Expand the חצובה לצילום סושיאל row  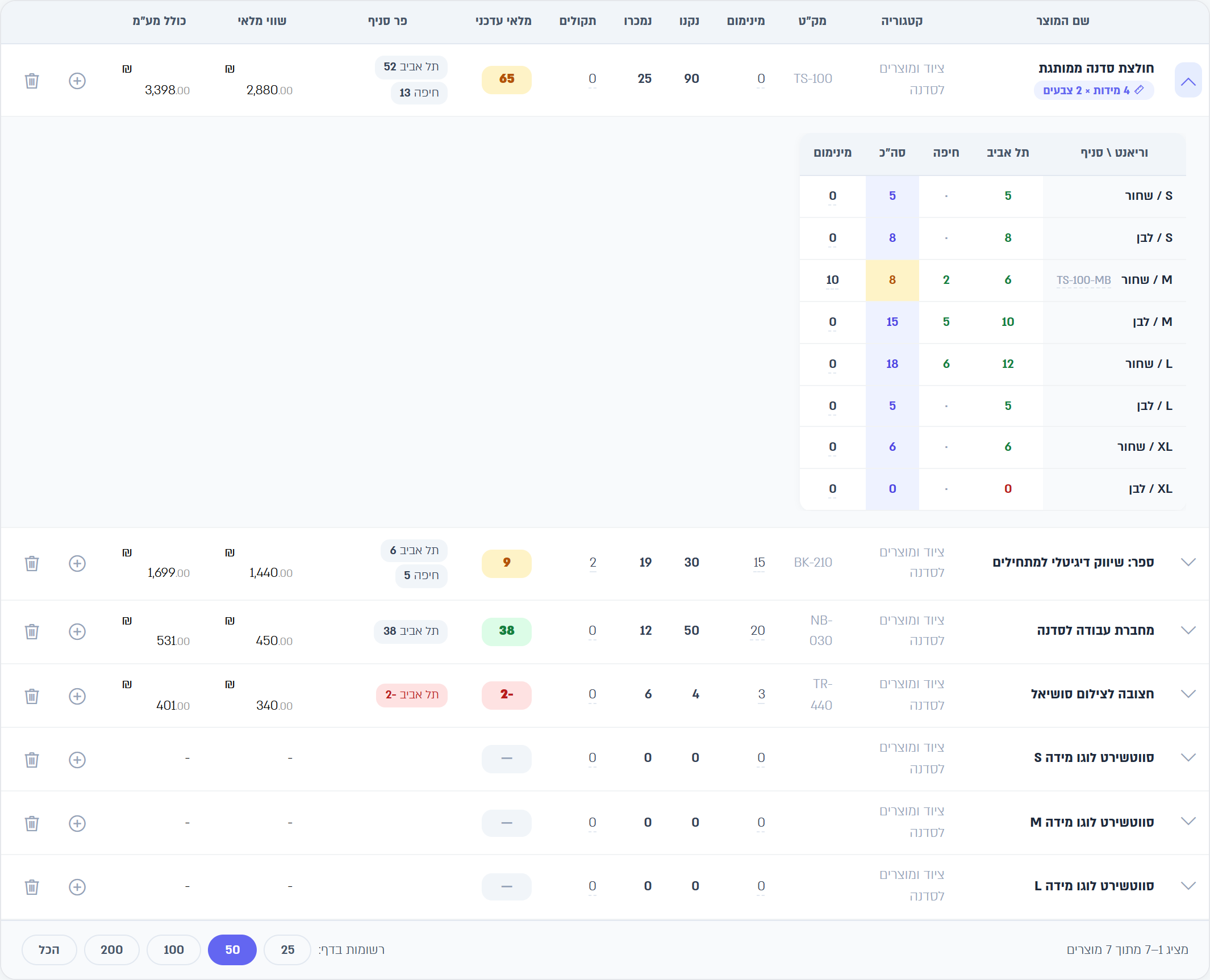(x=1188, y=694)
